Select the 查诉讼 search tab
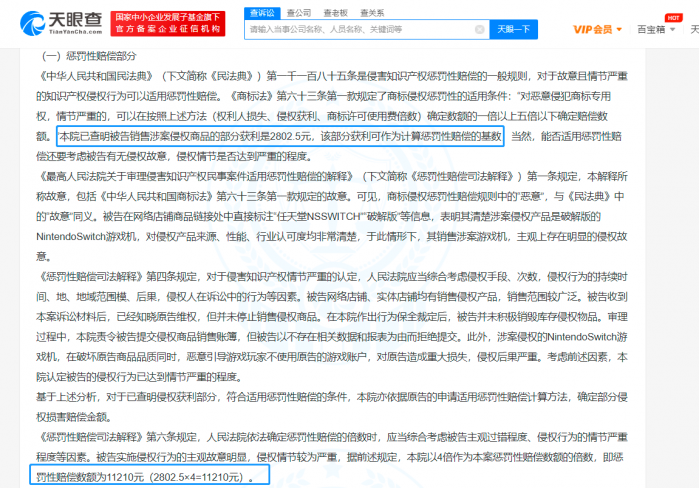Viewport: 700px width, 488px height. point(263,12)
